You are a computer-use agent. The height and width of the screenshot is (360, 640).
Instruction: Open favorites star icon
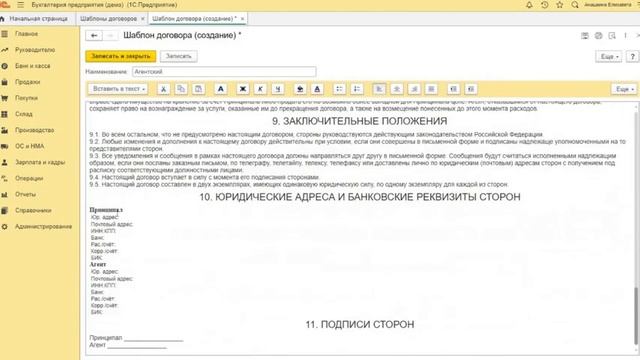560,5
